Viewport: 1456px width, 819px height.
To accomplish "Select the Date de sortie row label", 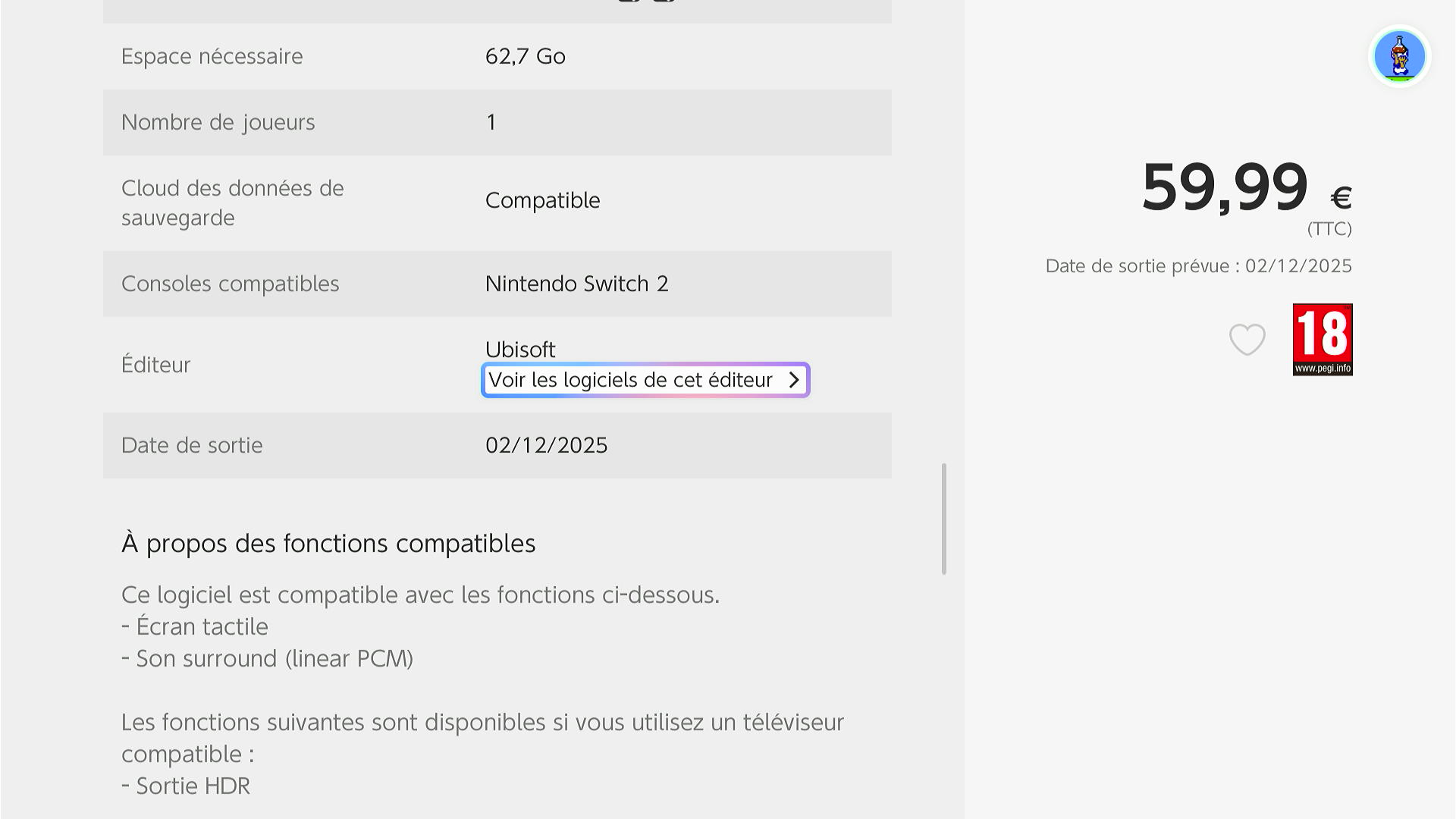I will pos(192,445).
